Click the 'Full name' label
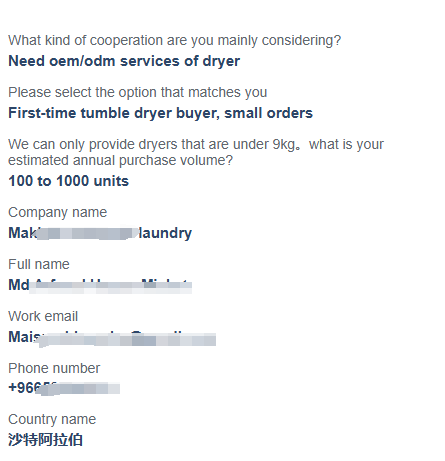 click(39, 264)
